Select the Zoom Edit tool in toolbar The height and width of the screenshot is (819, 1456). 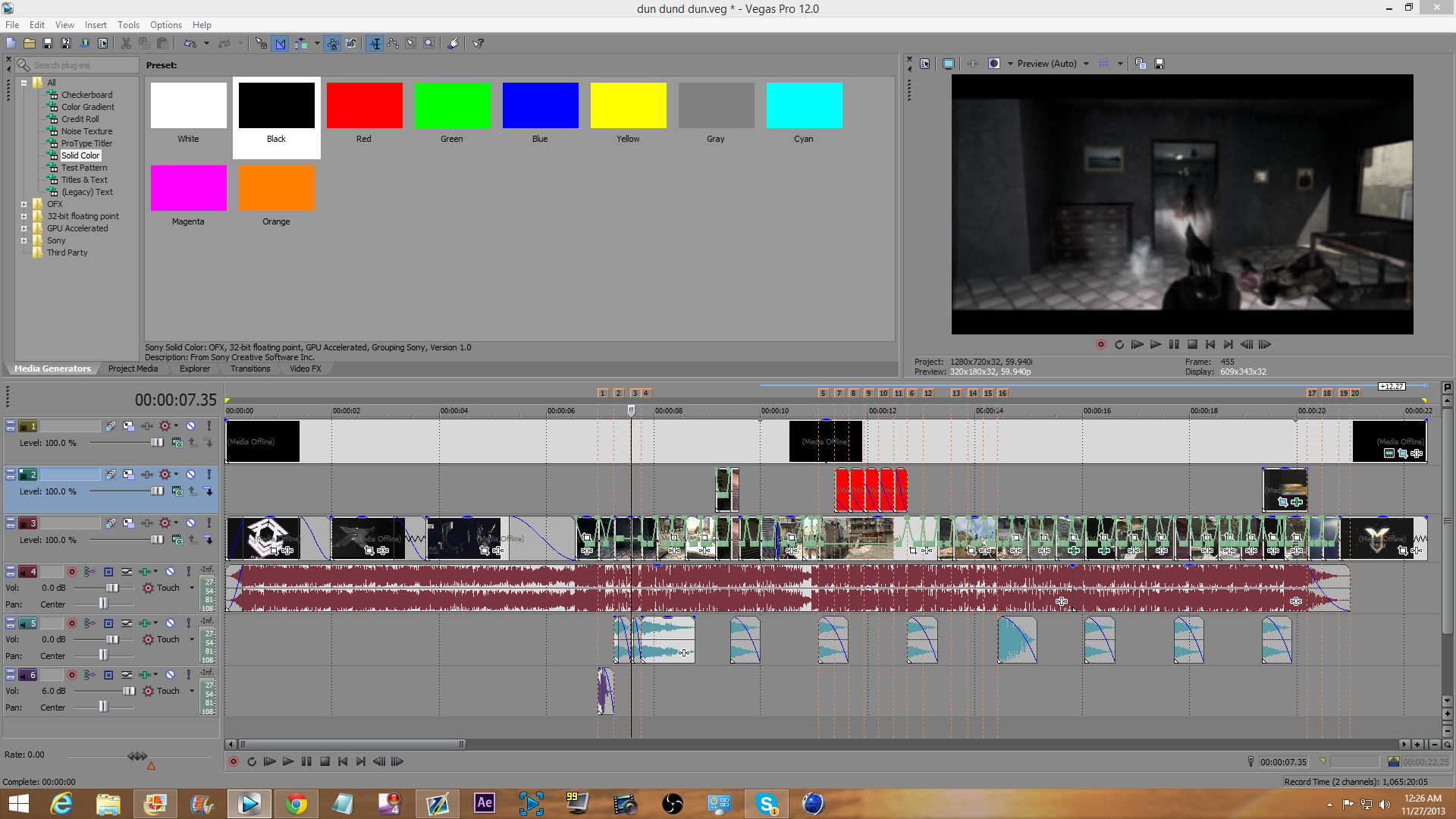pos(429,43)
